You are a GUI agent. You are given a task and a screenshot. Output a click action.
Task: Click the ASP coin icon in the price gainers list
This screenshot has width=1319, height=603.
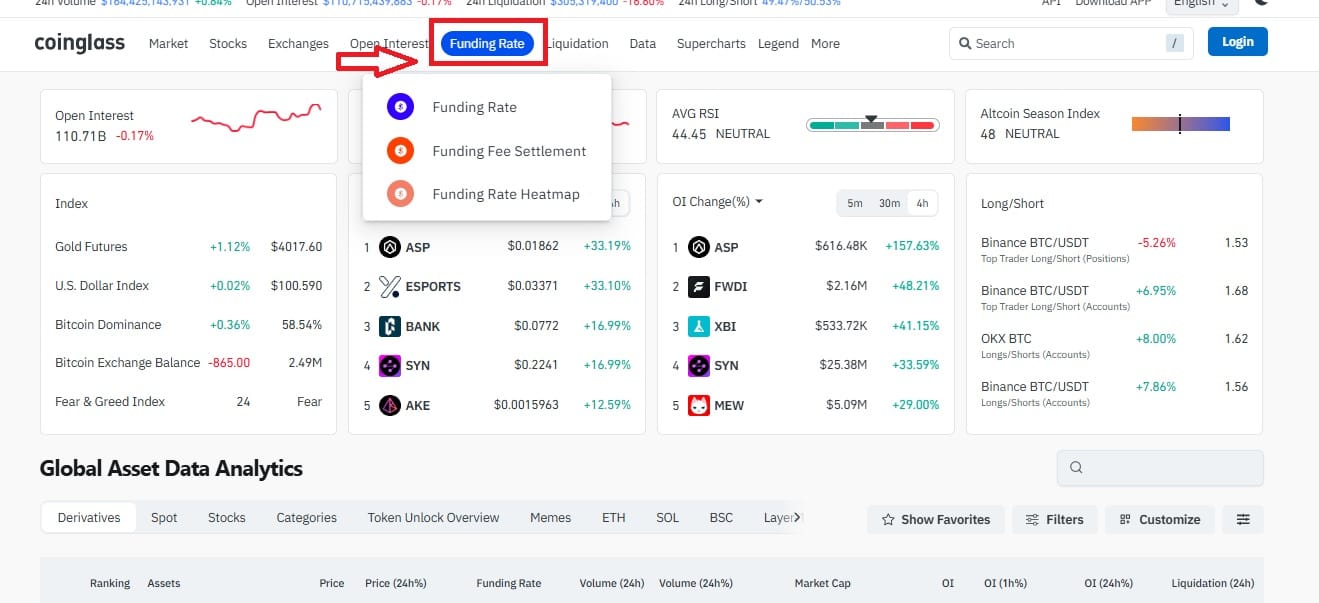[390, 247]
